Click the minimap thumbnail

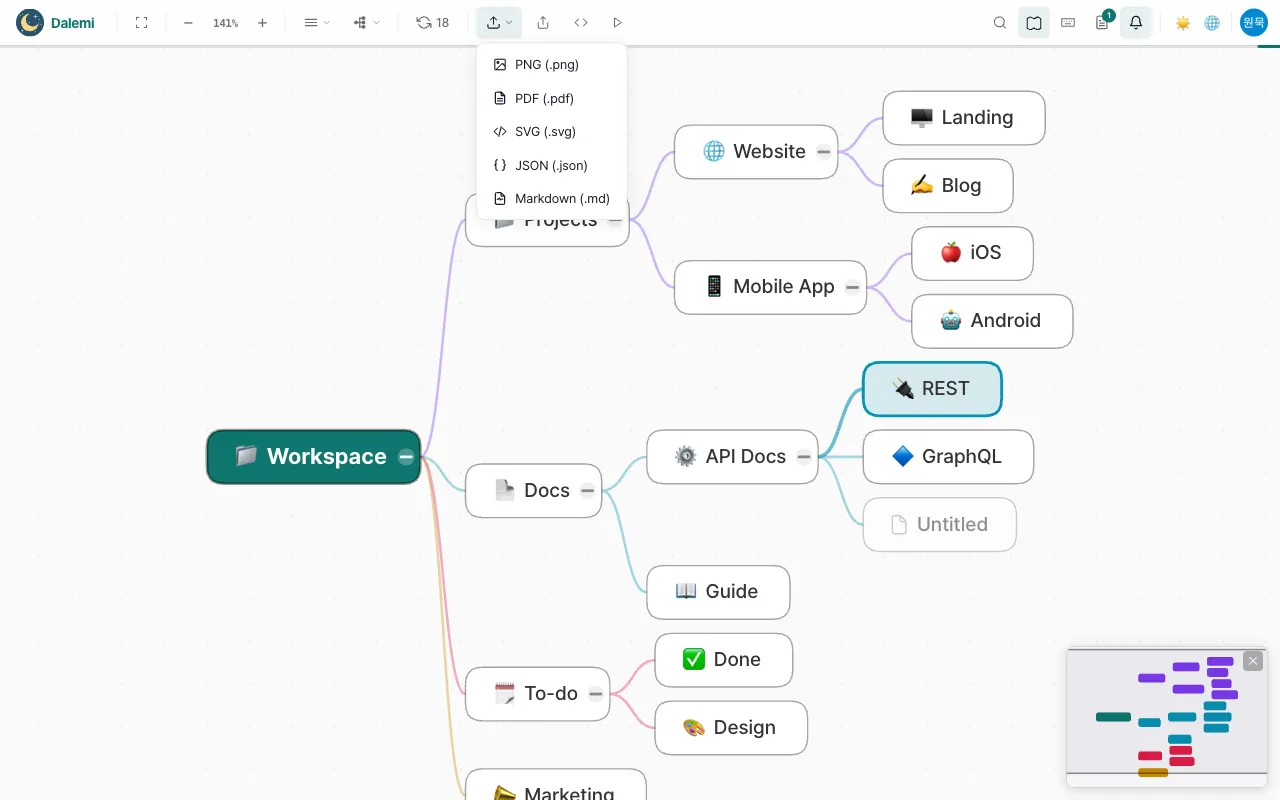point(1167,717)
